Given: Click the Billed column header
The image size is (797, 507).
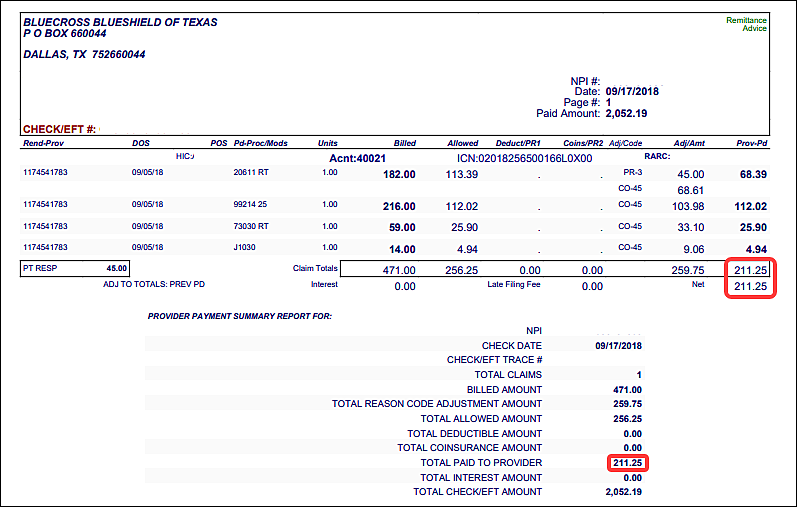Looking at the screenshot, I should 404,143.
